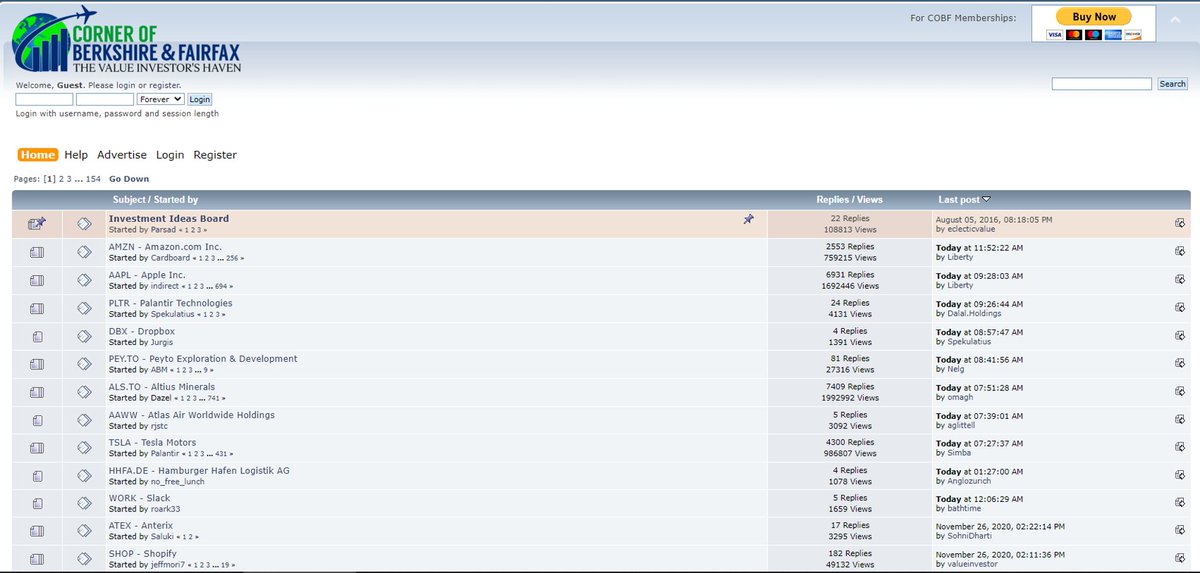
Task: Click the Buy Now membership button
Action: tap(1094, 16)
